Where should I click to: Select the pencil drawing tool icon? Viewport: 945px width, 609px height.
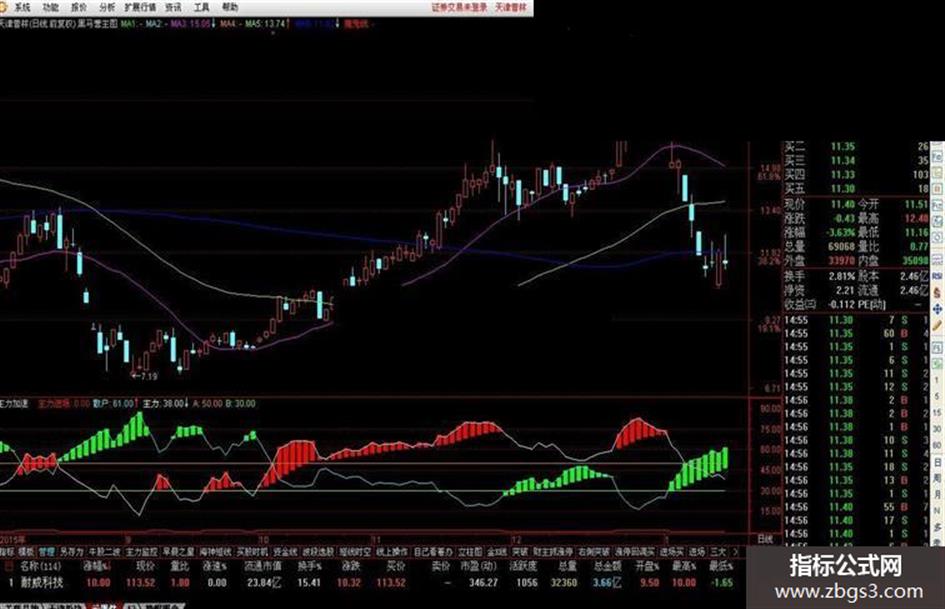point(937,326)
